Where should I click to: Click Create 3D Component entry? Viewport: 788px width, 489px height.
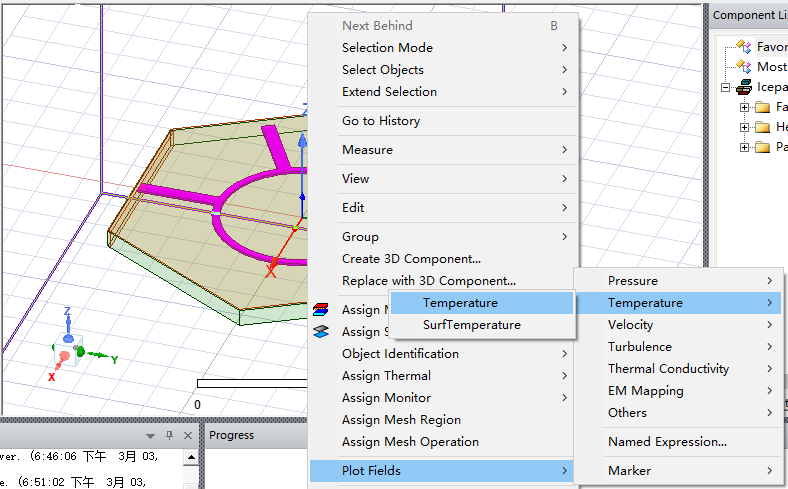pos(411,259)
